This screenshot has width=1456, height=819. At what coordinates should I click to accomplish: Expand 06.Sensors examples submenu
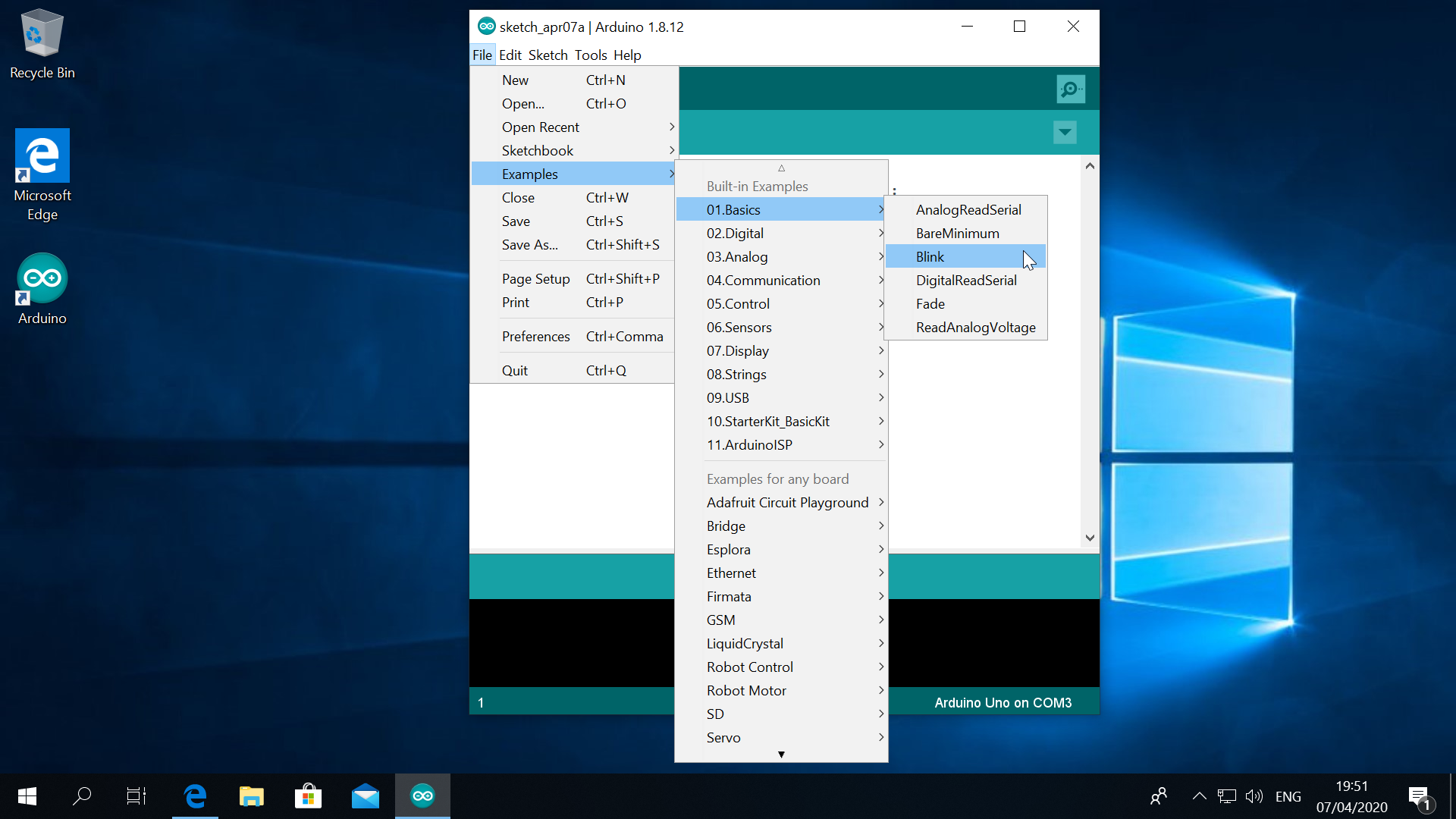pos(781,328)
